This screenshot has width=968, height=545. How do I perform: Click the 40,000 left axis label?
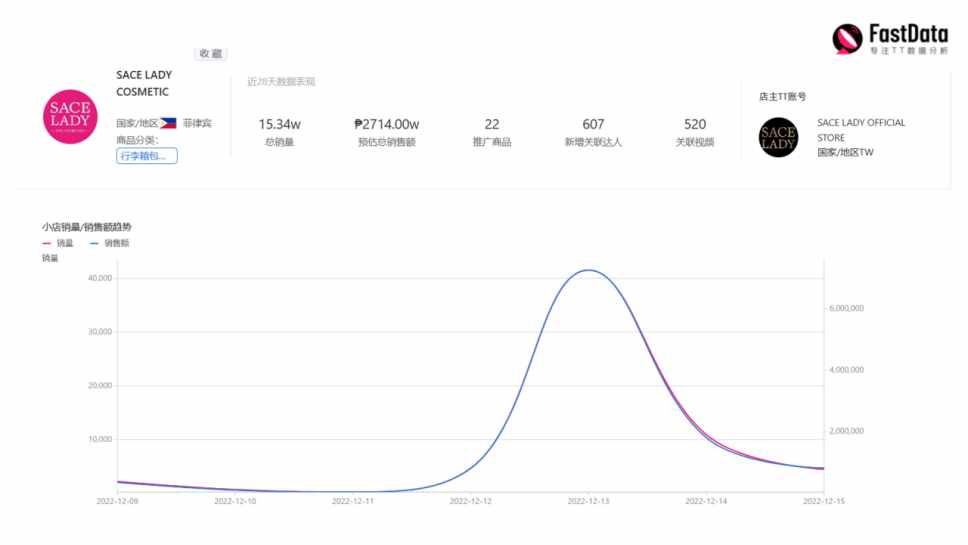pyautogui.click(x=100, y=278)
